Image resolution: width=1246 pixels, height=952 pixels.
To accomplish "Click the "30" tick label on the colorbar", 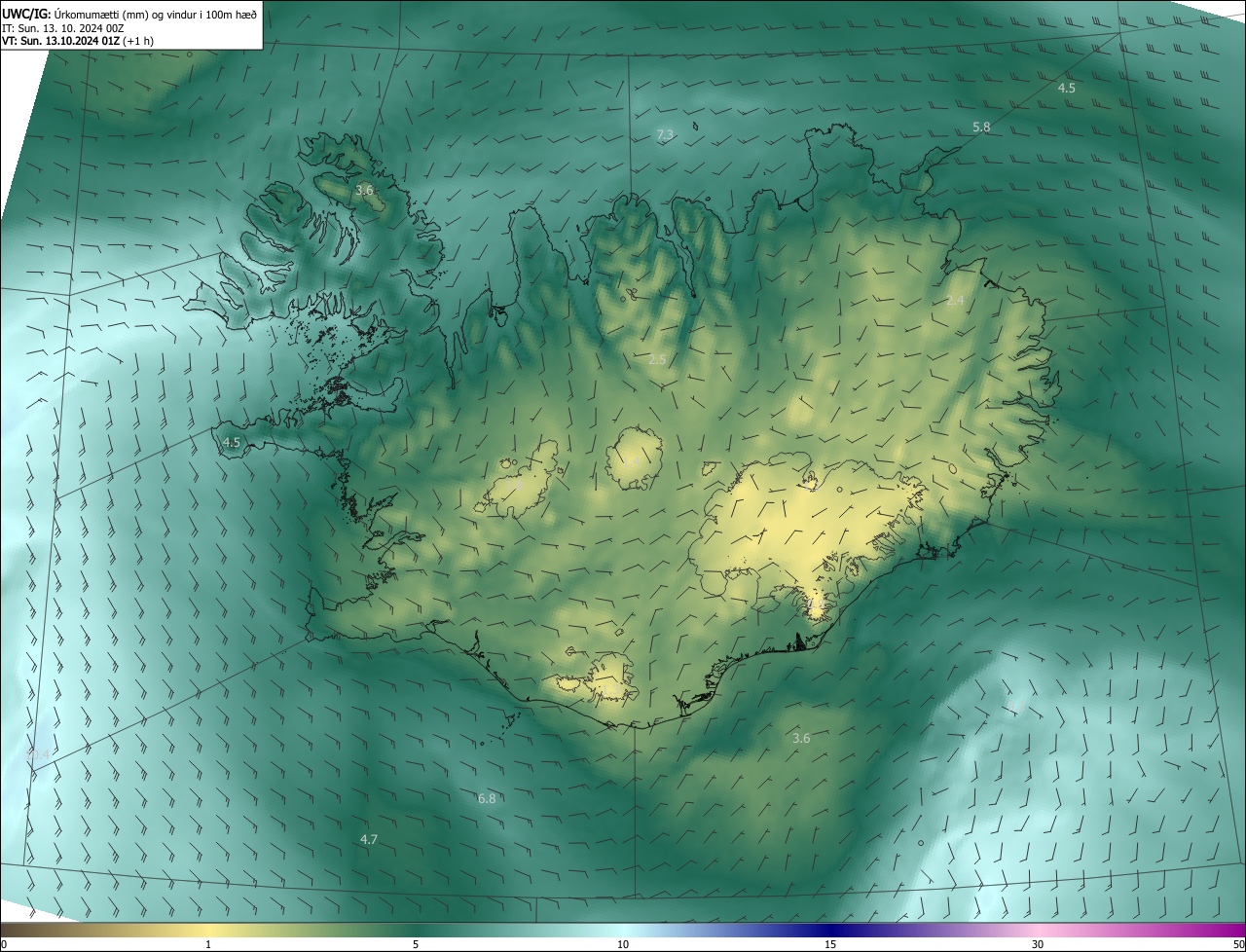I will [x=1038, y=945].
